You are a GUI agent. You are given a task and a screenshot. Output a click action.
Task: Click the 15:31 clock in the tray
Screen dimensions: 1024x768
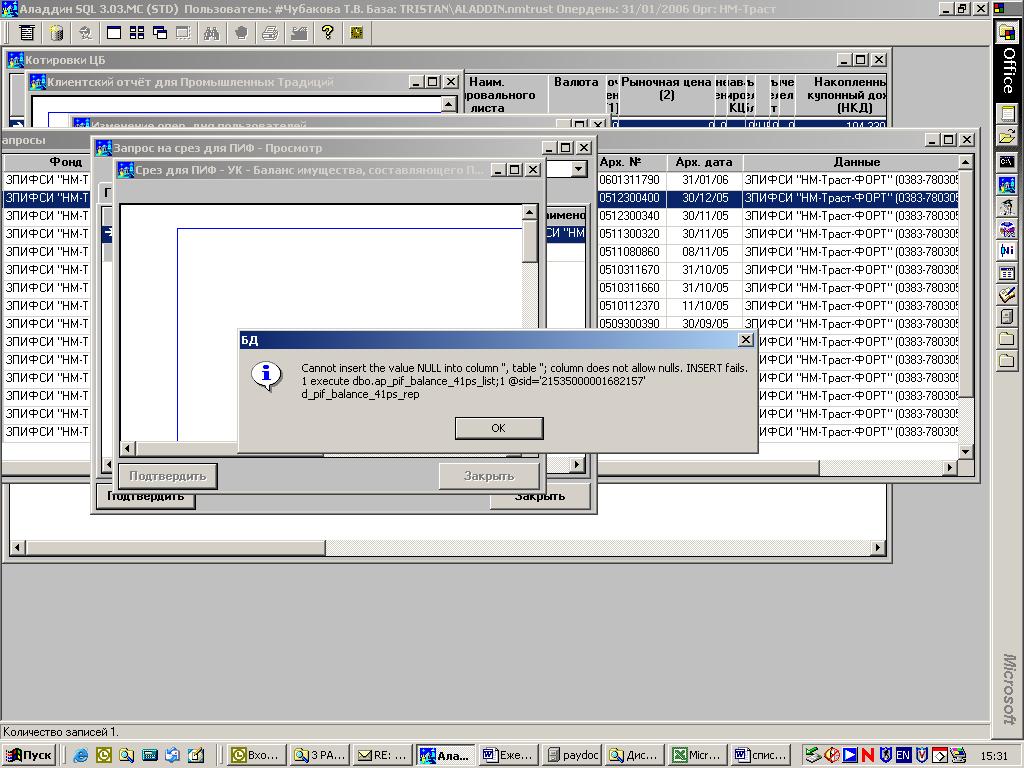click(993, 756)
